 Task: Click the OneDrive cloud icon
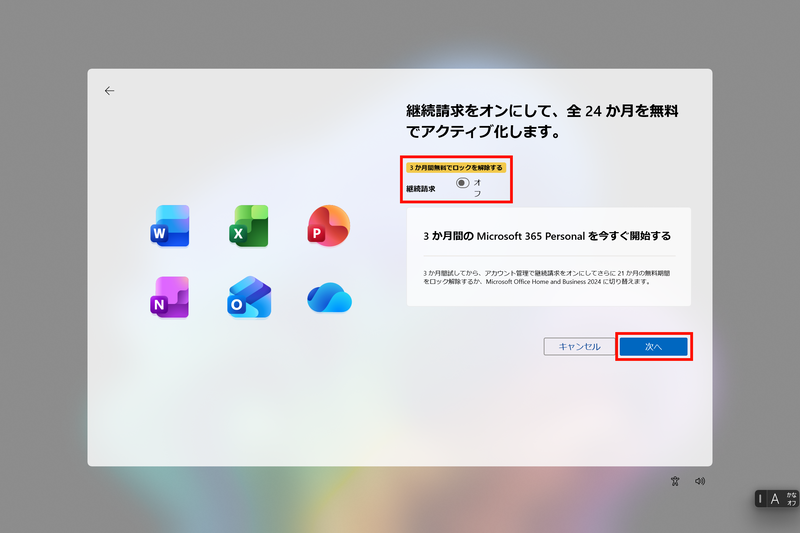(x=330, y=297)
